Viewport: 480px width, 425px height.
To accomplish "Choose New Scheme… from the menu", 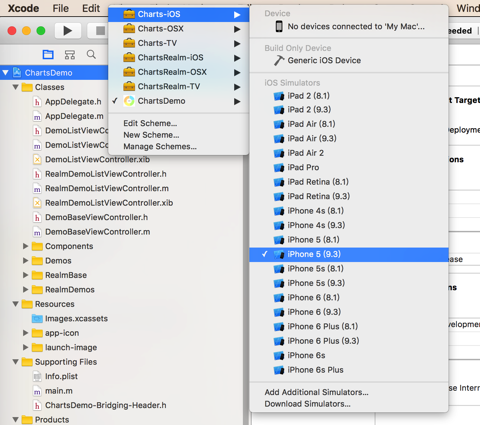I will pyautogui.click(x=151, y=135).
